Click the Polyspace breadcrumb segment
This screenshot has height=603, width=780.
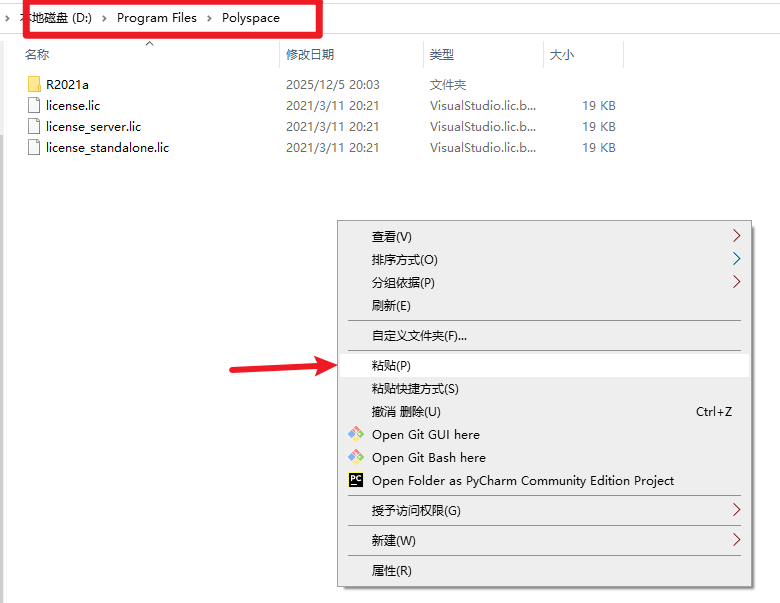point(251,18)
